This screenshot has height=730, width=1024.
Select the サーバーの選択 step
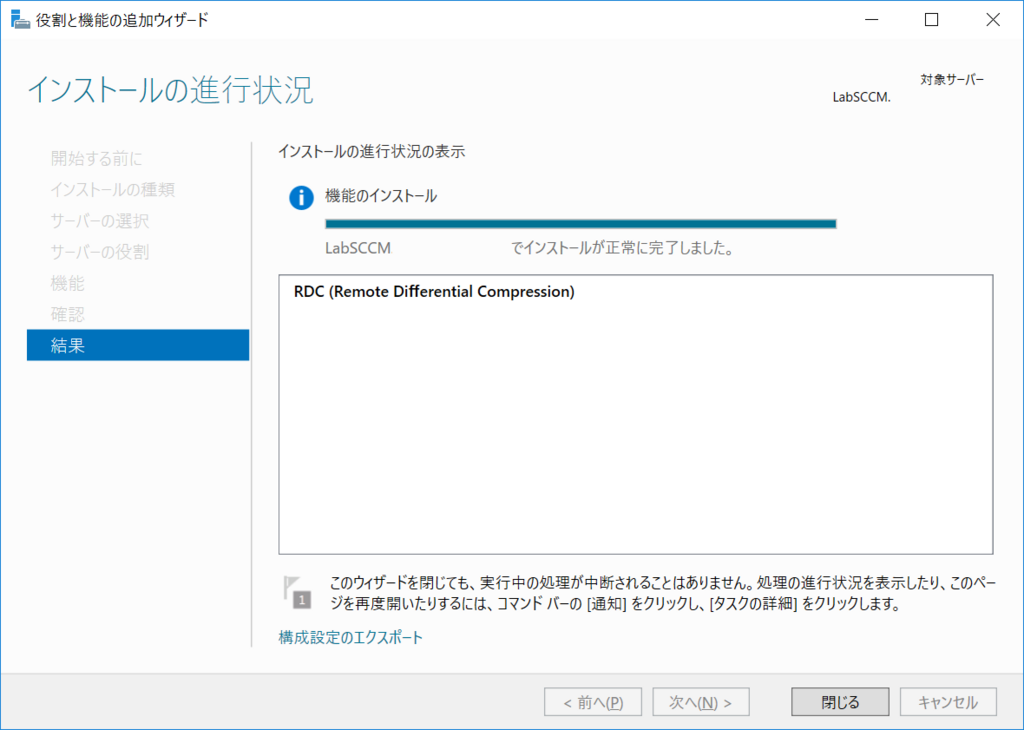(x=99, y=221)
